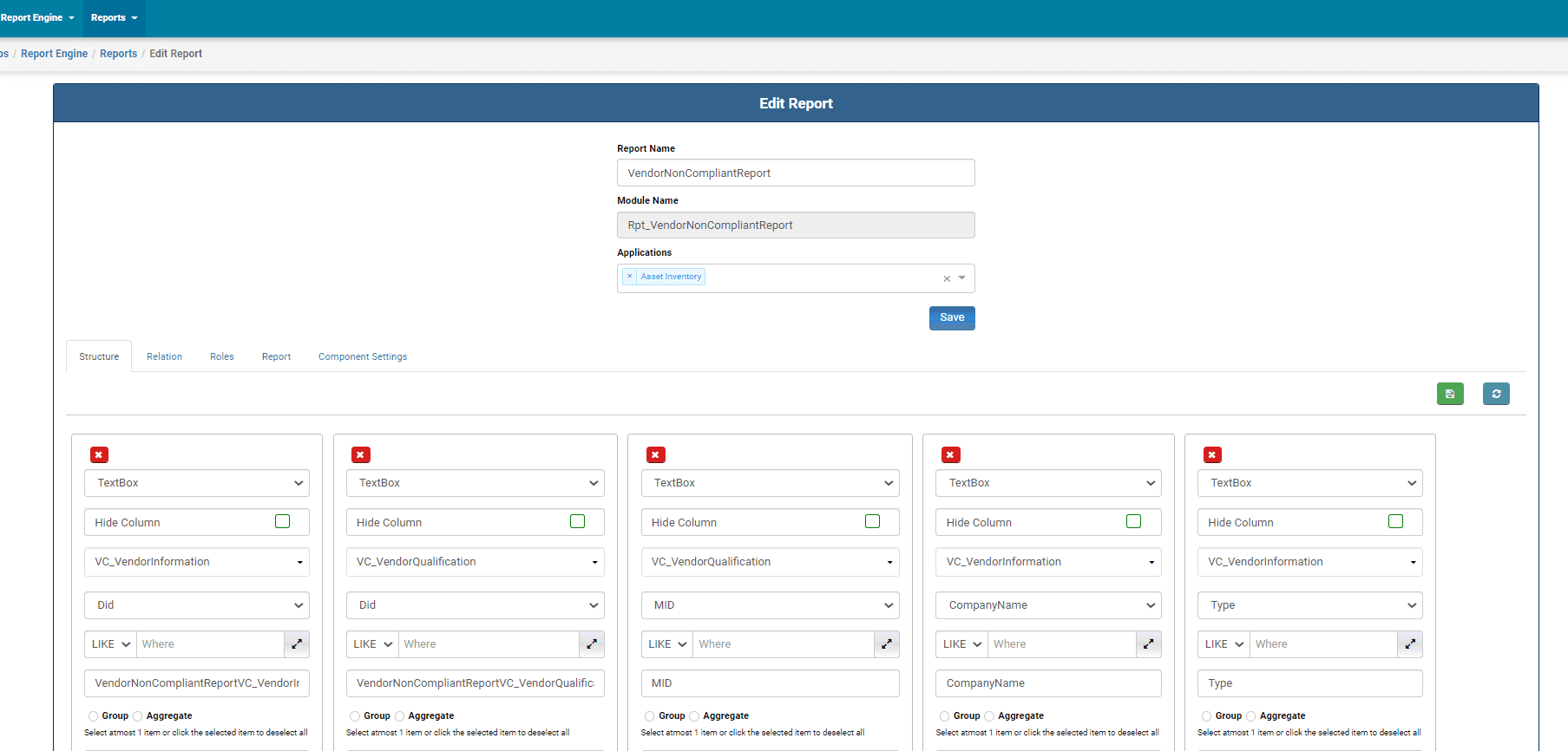Open the Roles tab
The width and height of the screenshot is (1568, 751).
[x=222, y=356]
